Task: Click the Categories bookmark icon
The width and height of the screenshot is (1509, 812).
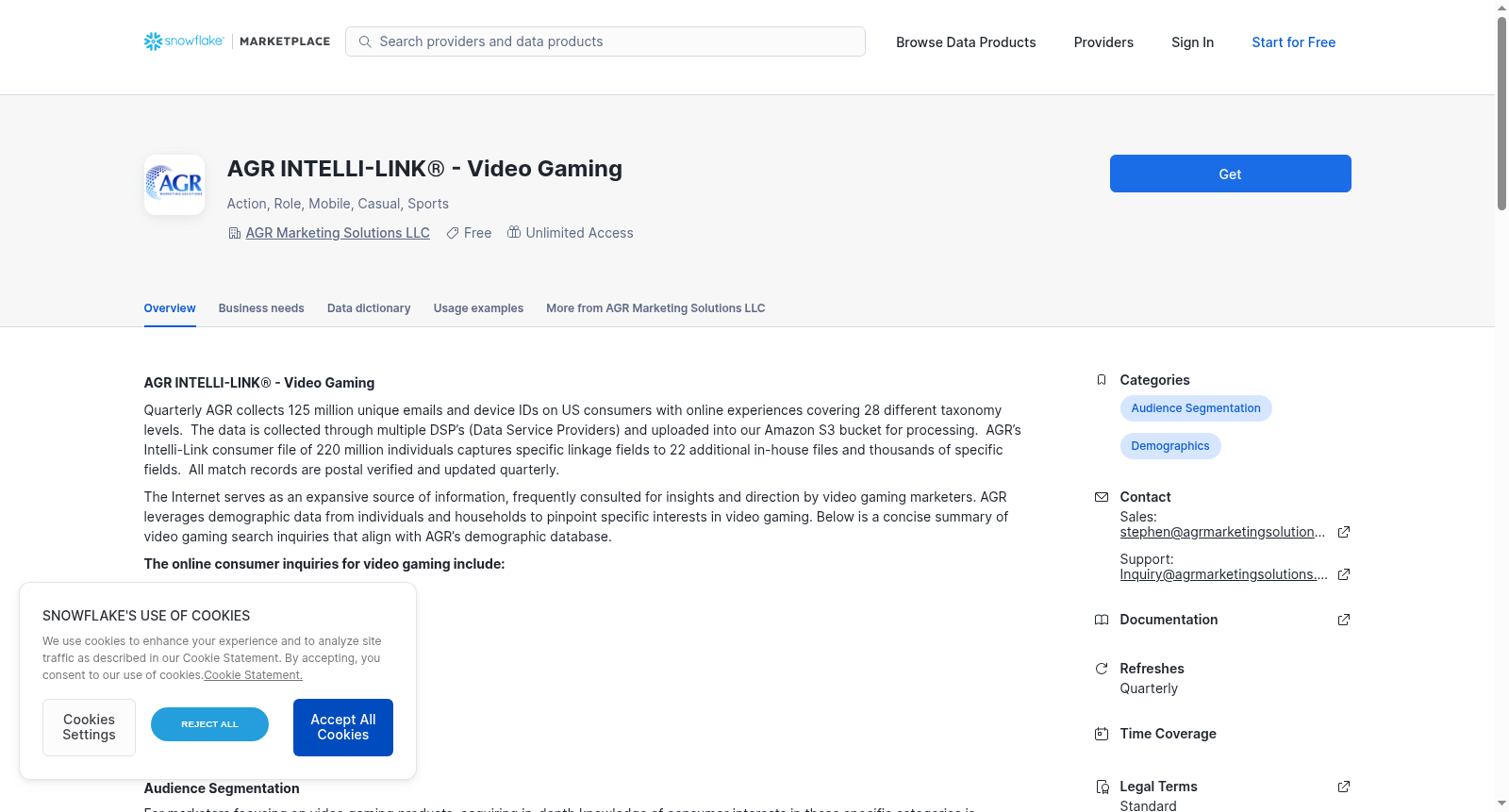Action: (x=1102, y=380)
